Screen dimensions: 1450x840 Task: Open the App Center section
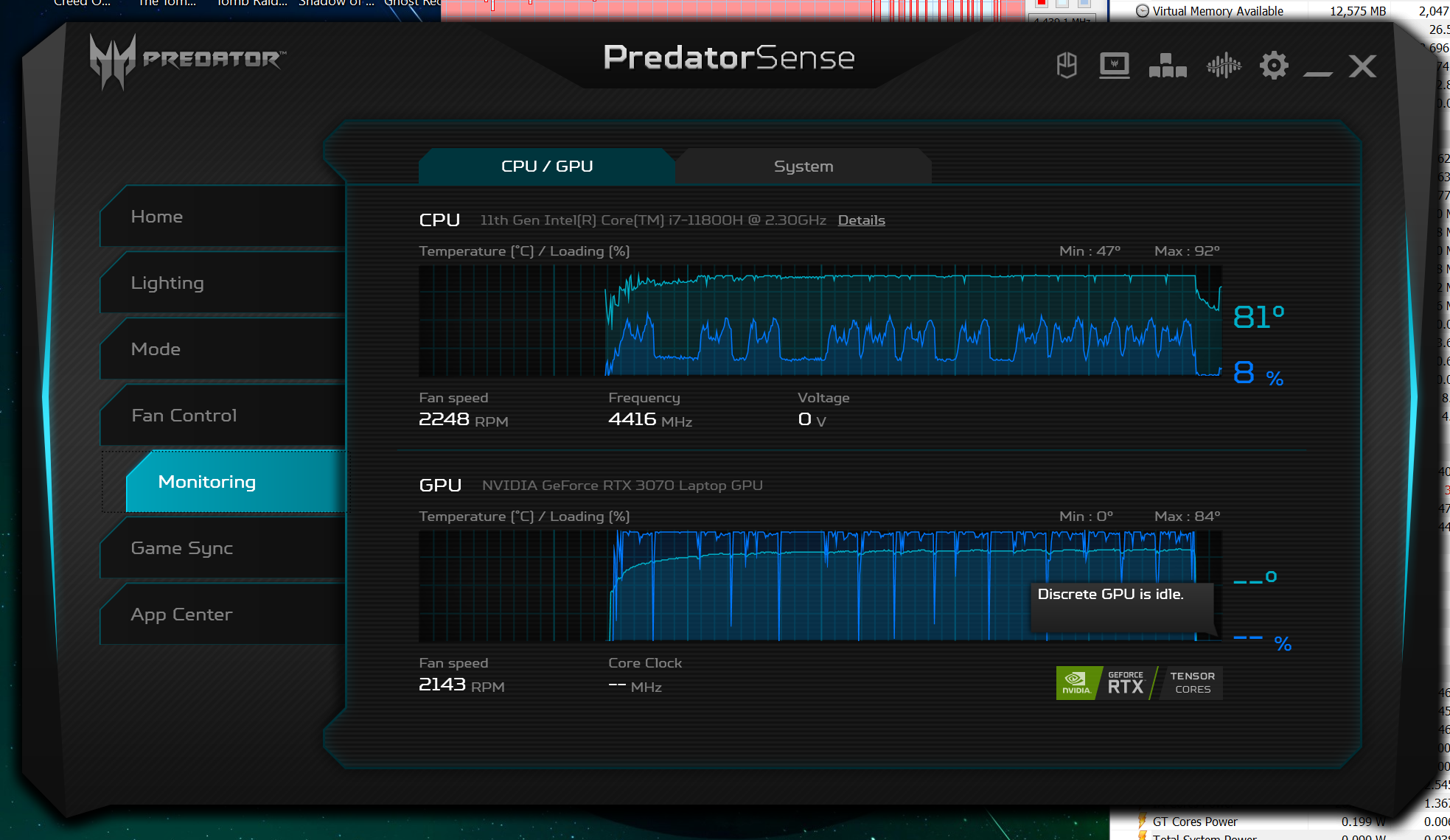point(223,615)
